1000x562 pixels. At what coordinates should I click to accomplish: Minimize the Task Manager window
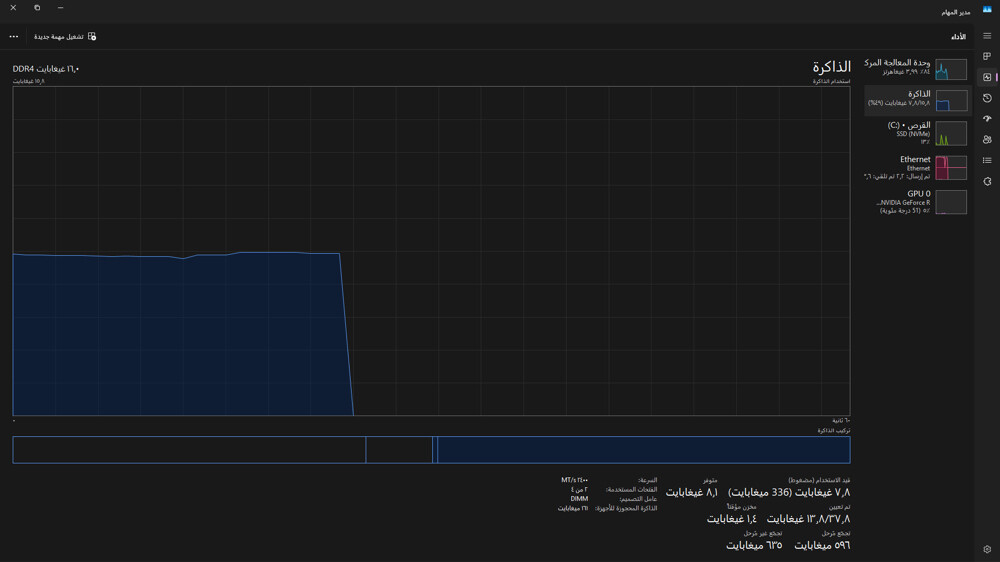click(61, 8)
